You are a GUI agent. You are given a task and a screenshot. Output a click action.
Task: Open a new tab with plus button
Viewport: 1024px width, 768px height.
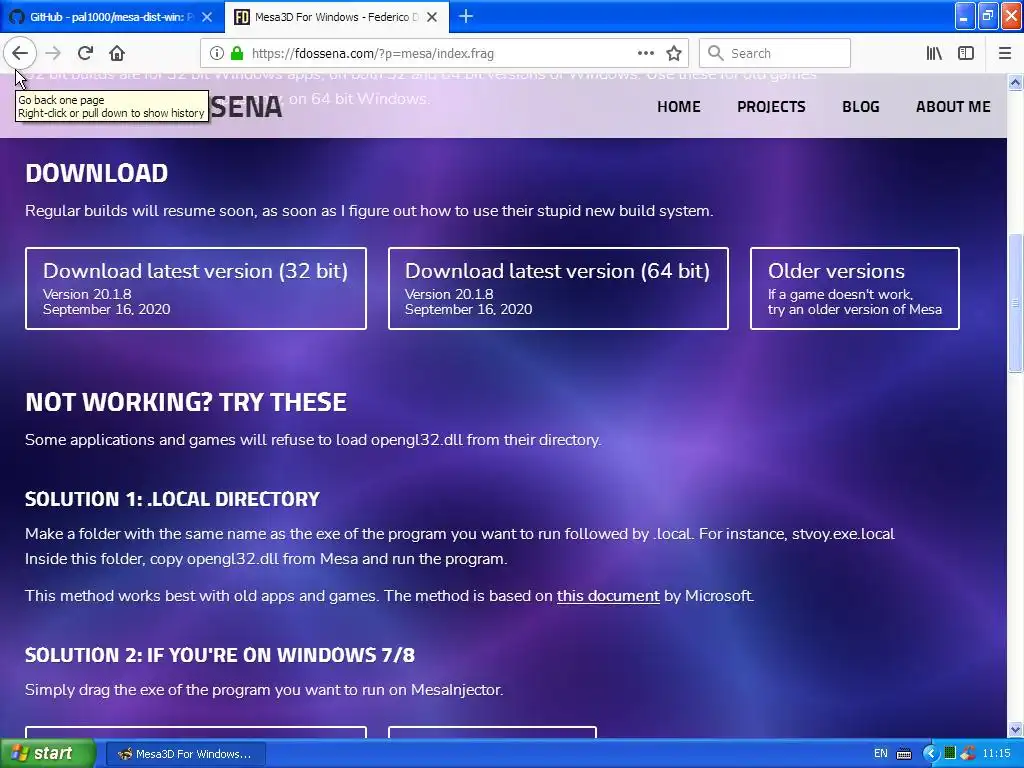[466, 16]
